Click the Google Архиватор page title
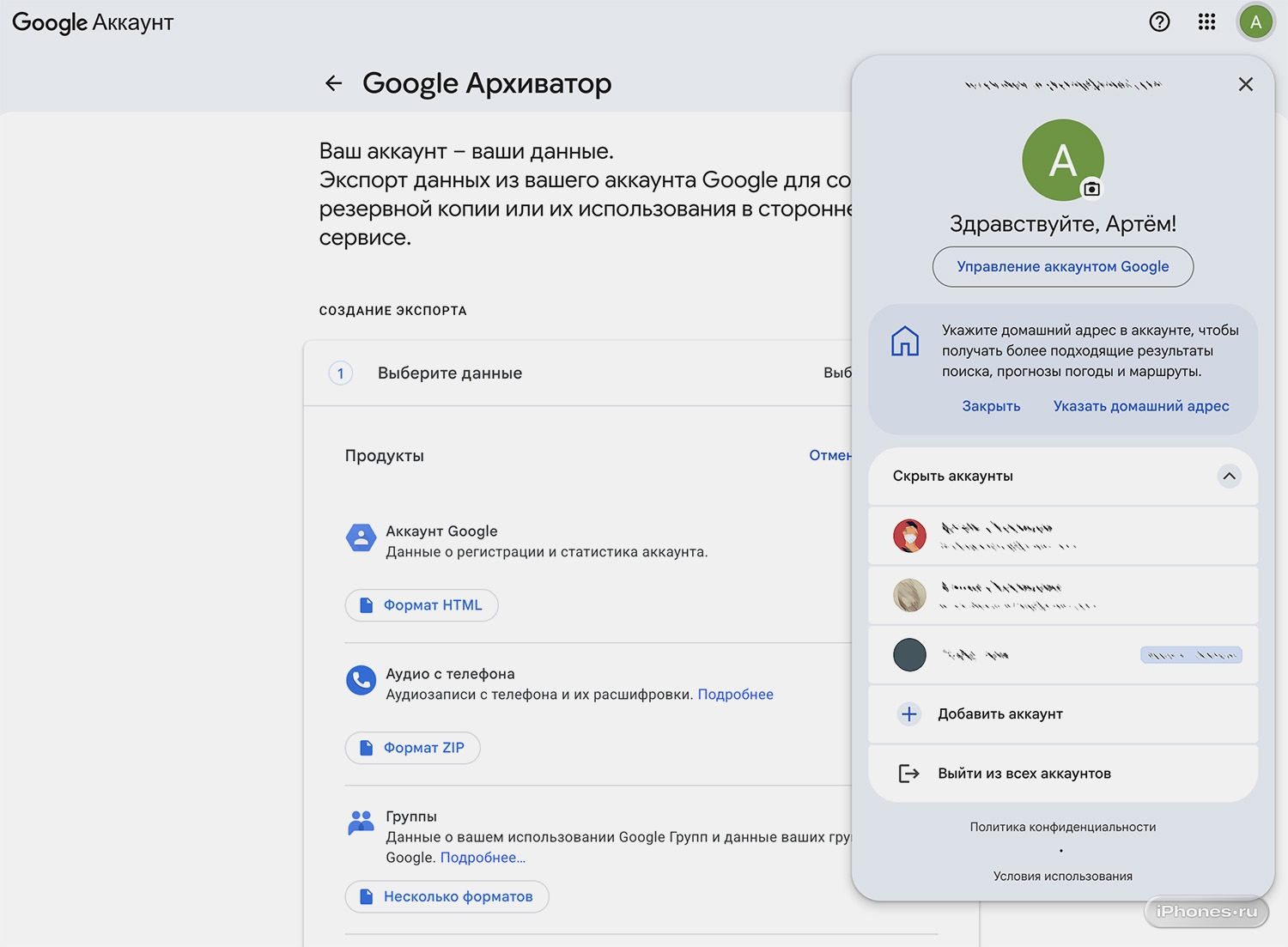Viewport: 1288px width, 947px height. click(487, 83)
